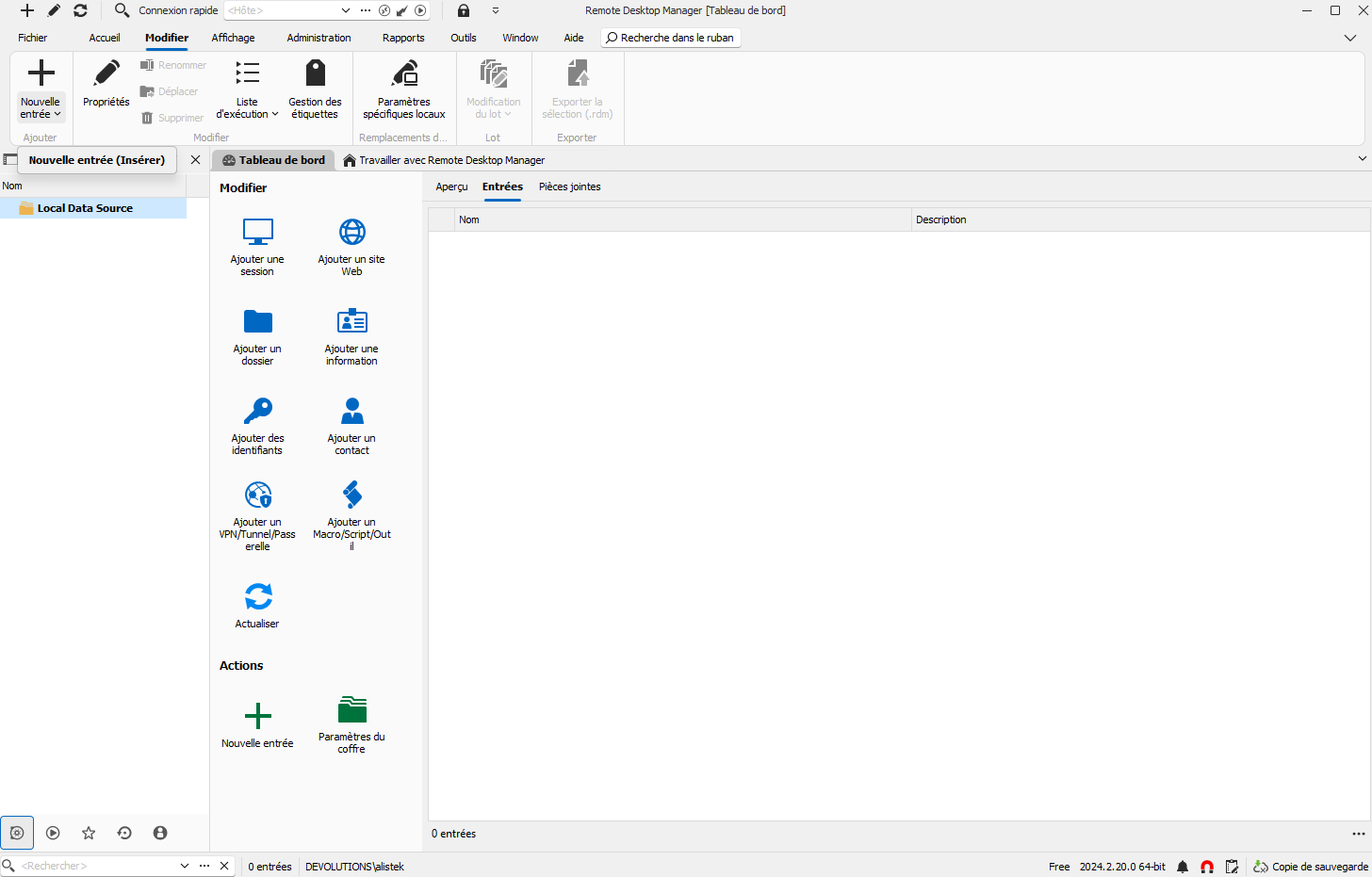Select Local Data Source in the tree

(93, 208)
